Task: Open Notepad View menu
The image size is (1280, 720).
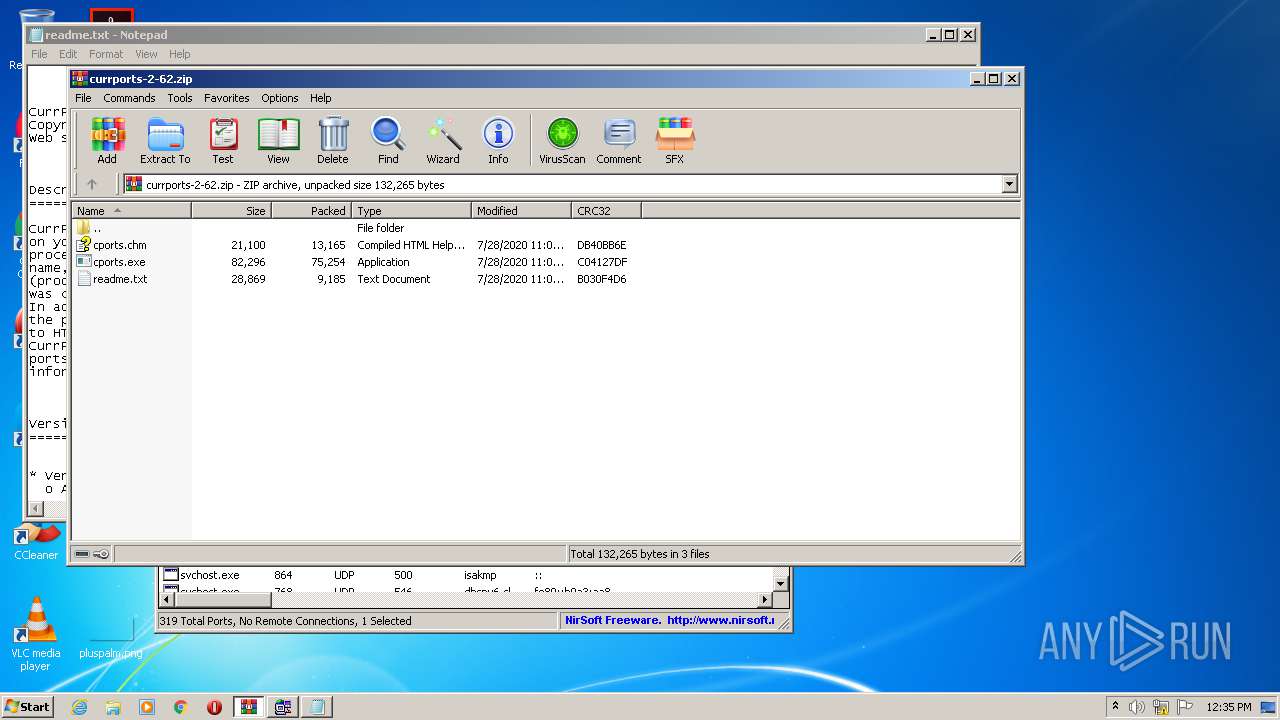Action: tap(146, 54)
